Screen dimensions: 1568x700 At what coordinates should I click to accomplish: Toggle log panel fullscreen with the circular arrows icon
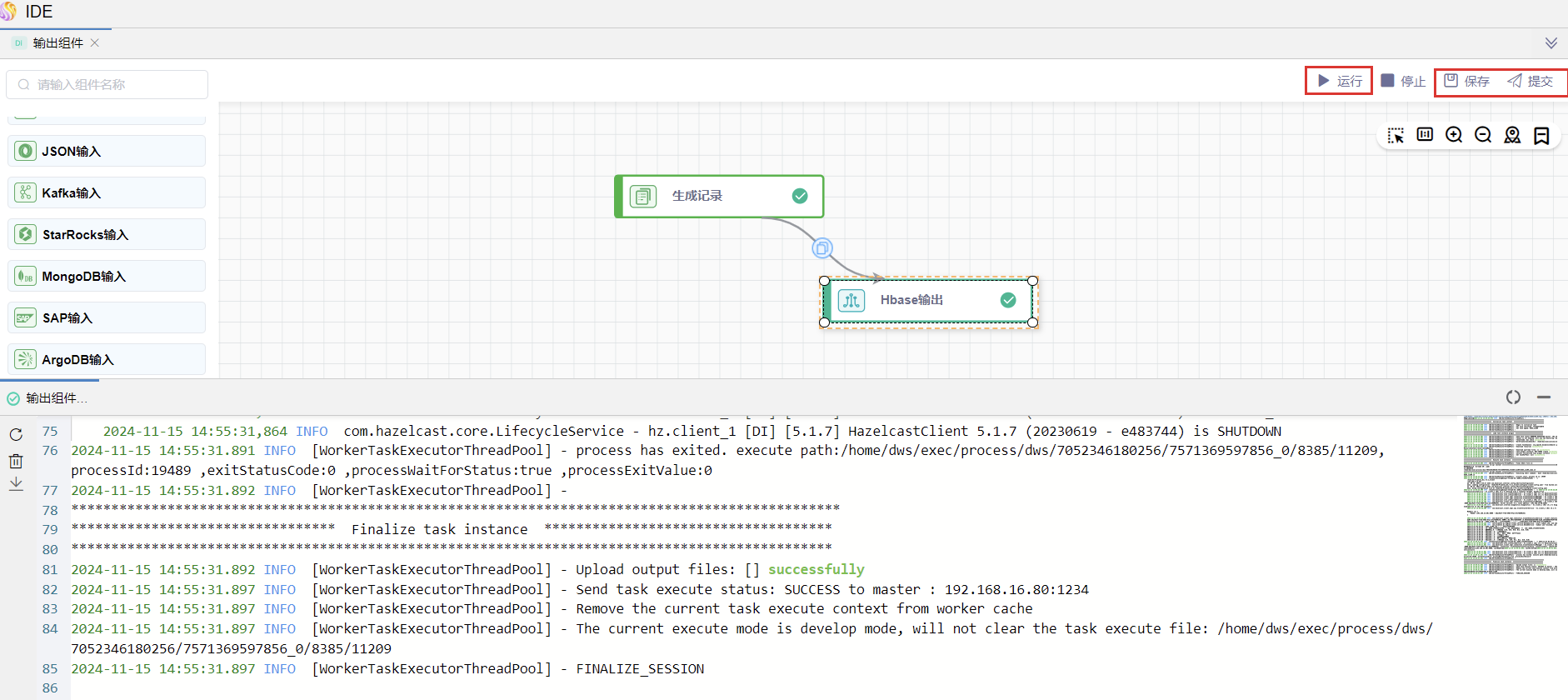[x=1513, y=397]
